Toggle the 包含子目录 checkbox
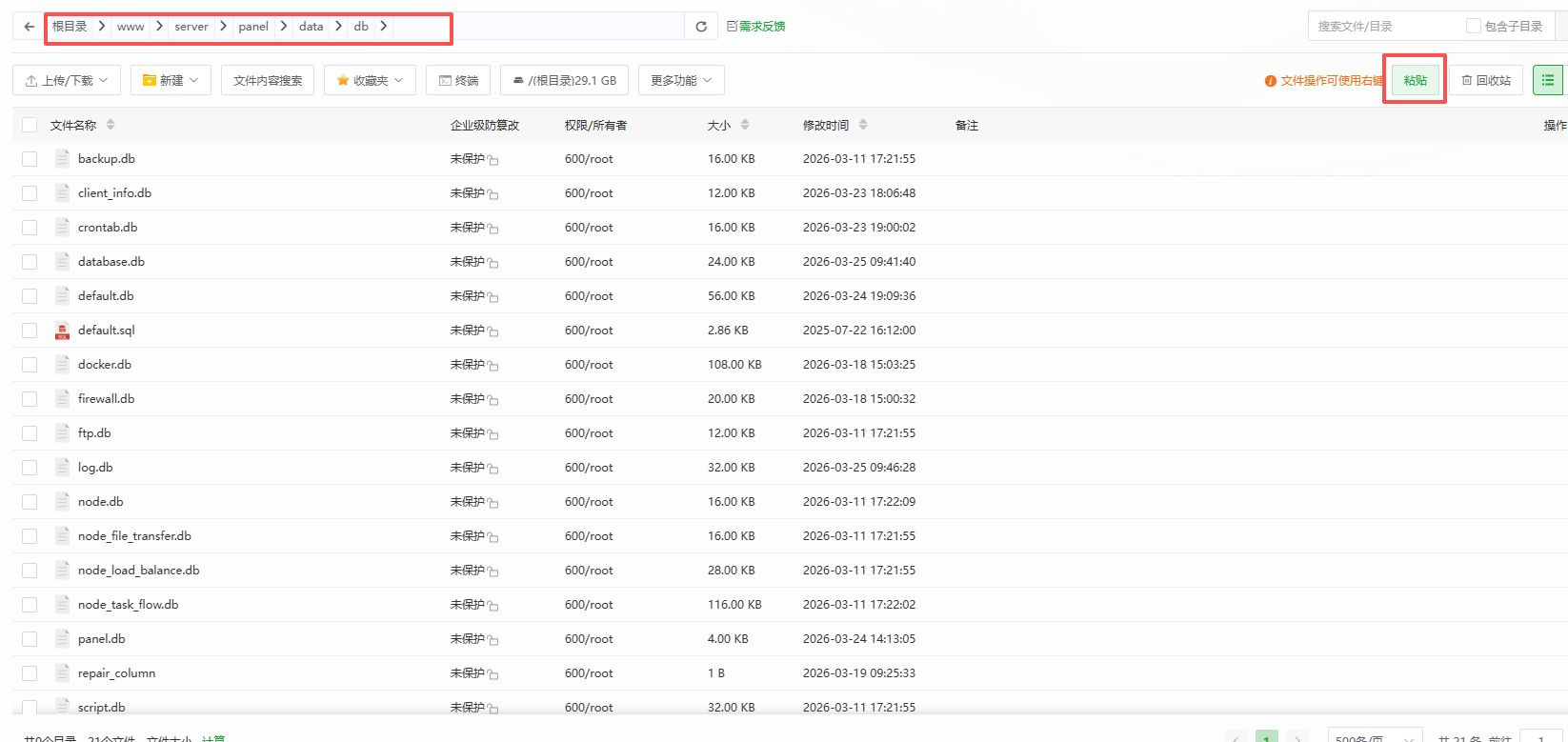 tap(1474, 26)
